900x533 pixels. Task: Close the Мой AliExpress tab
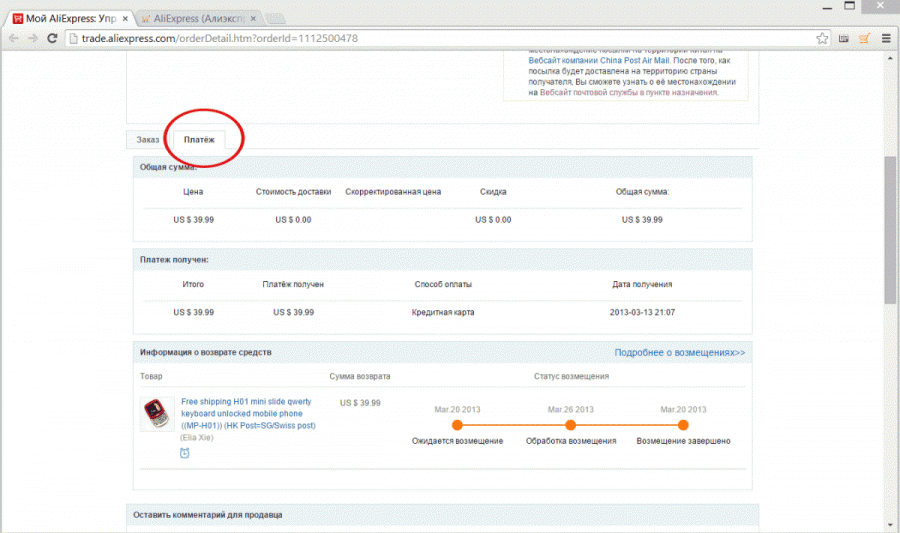(124, 18)
